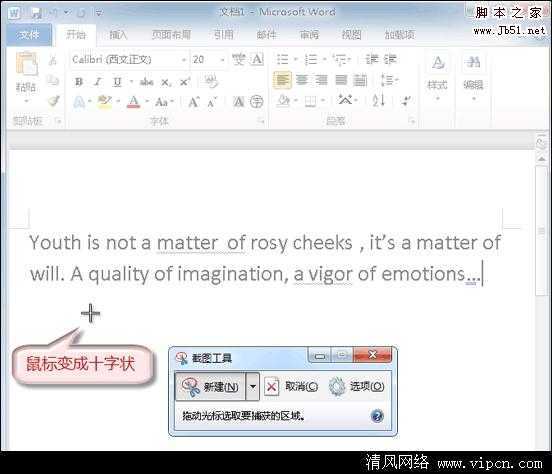Click Options (选项) in Snipping Tool

click(356, 387)
